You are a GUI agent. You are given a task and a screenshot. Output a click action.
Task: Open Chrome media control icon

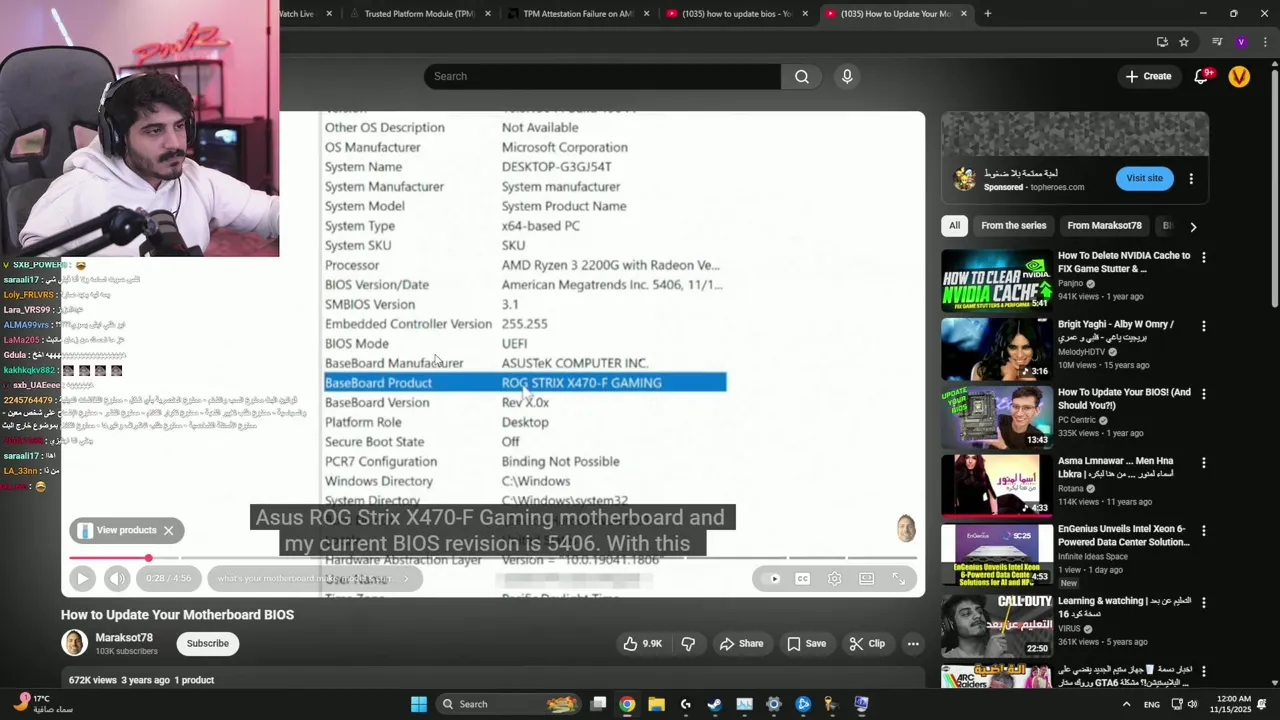click(1217, 42)
